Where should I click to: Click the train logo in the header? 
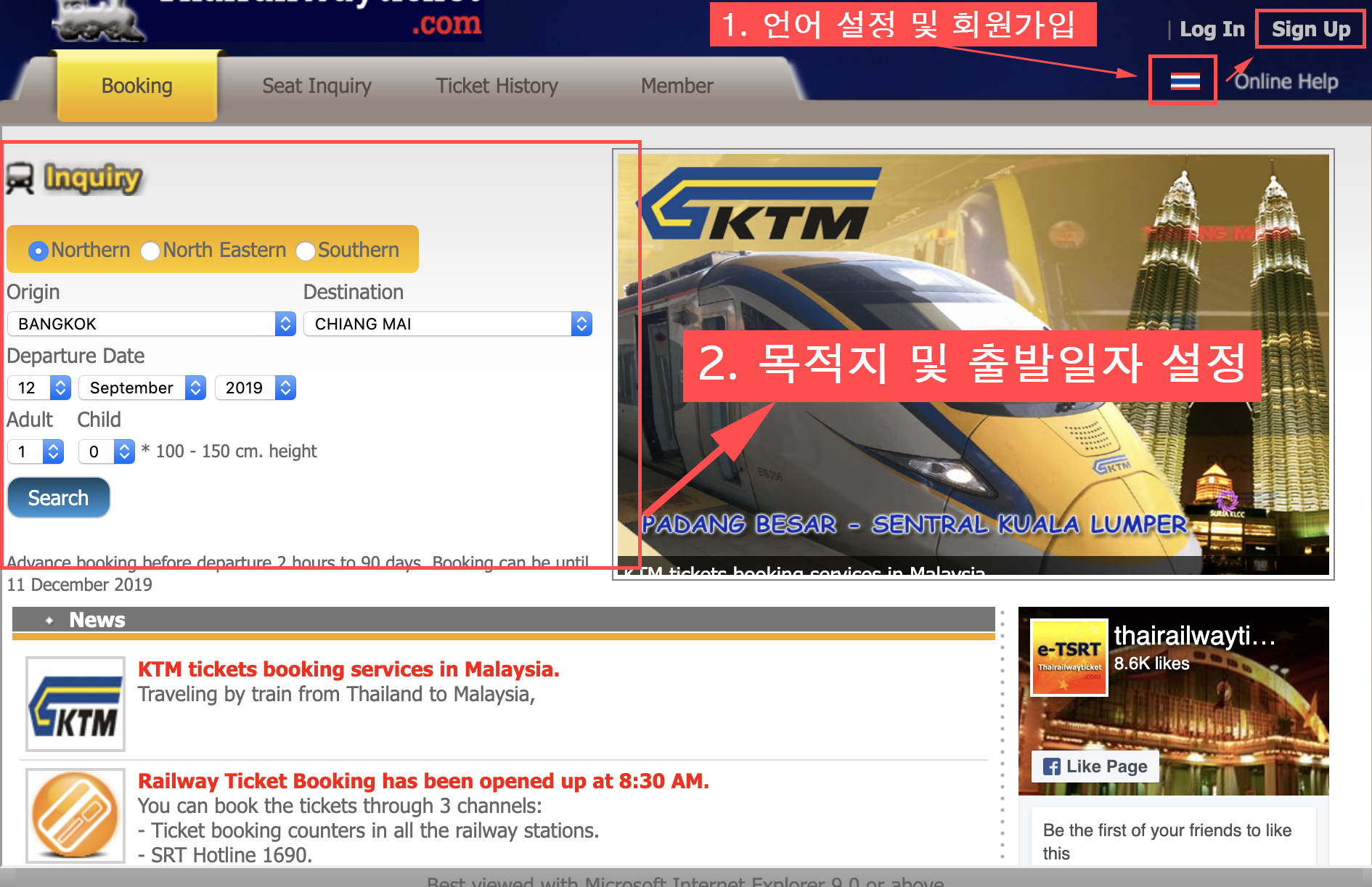(98, 20)
